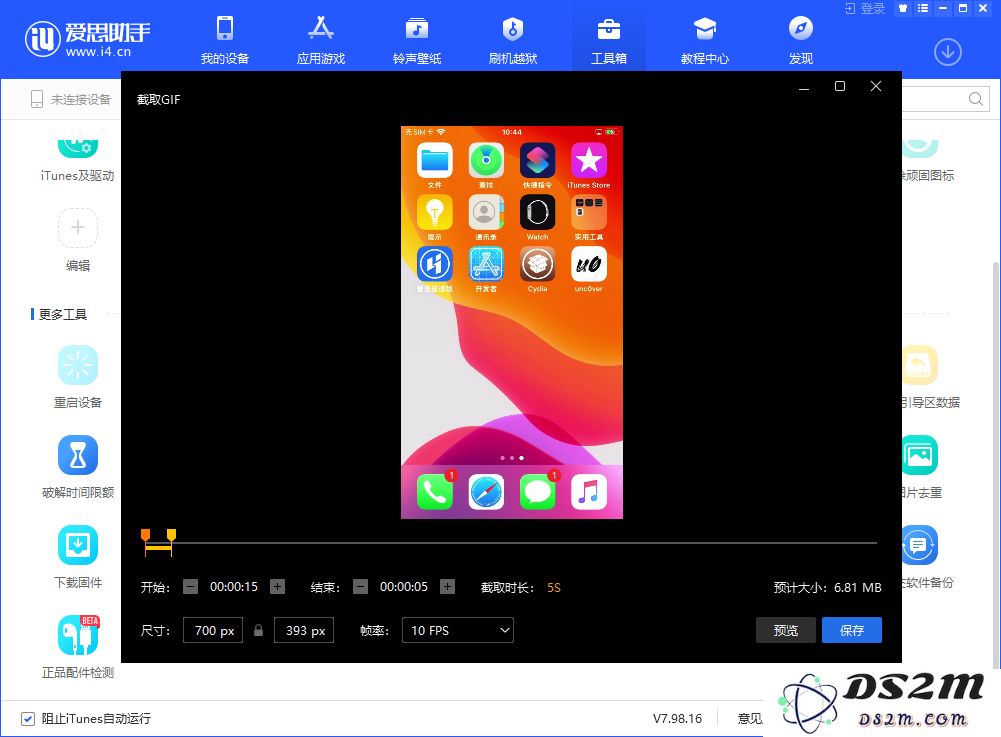Open 刷机越狱 tab
The width and height of the screenshot is (1001, 737).
coord(513,40)
